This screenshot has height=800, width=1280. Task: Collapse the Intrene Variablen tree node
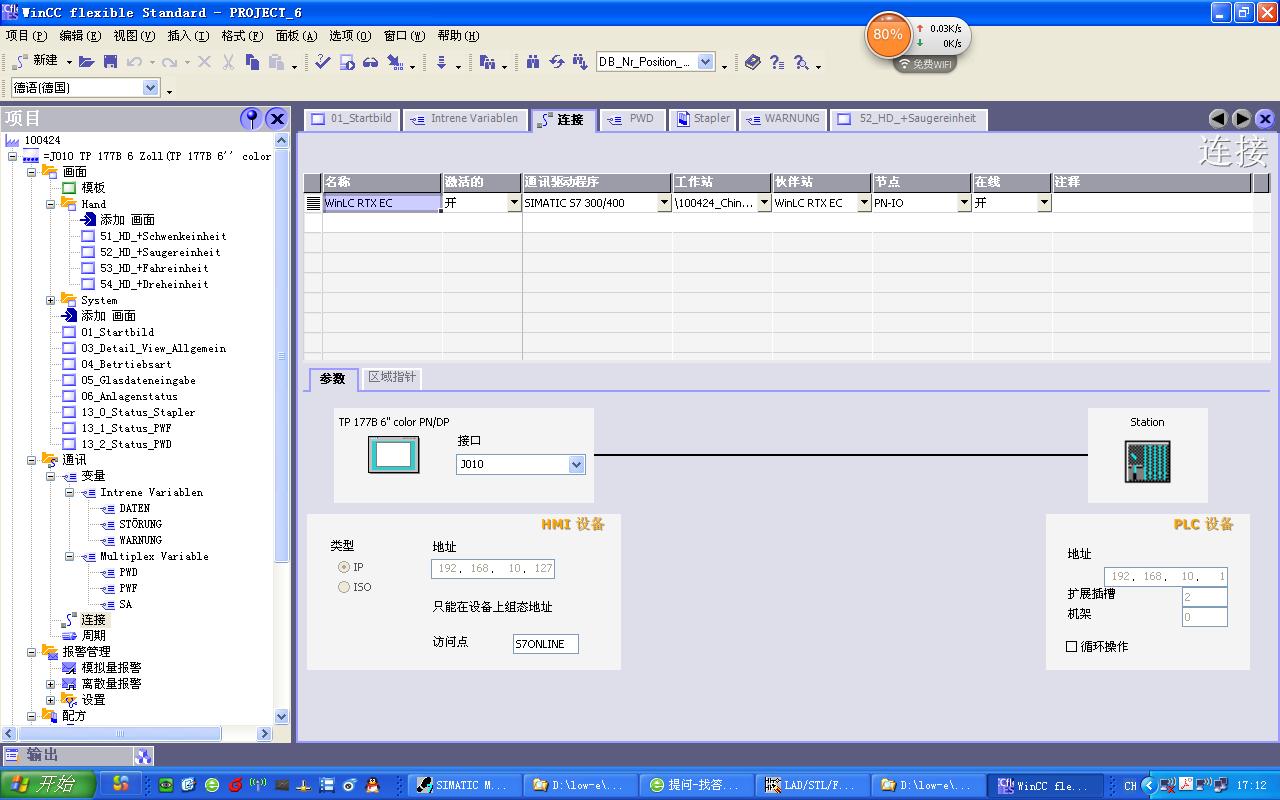pyautogui.click(x=70, y=492)
